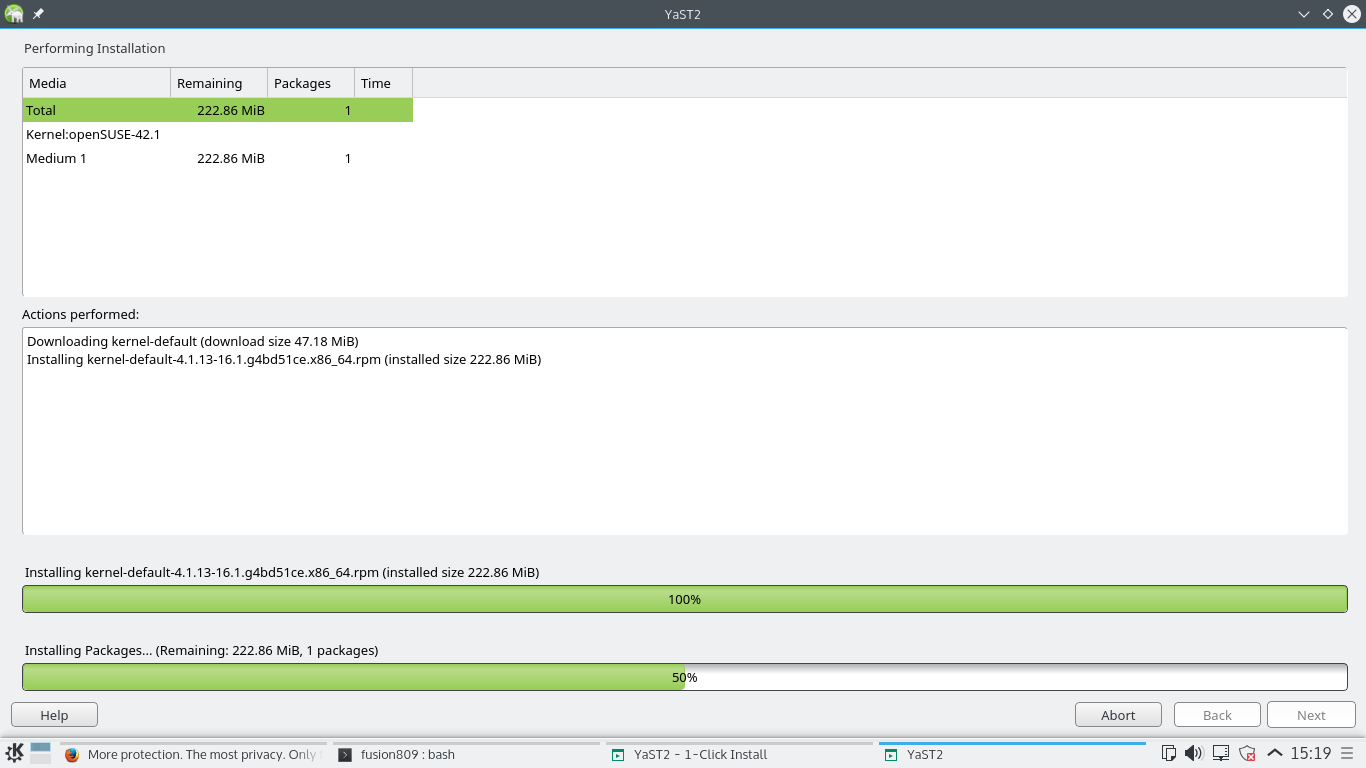Viewport: 1366px width, 768px height.
Task: Click the disabled Back button
Action: click(x=1217, y=715)
